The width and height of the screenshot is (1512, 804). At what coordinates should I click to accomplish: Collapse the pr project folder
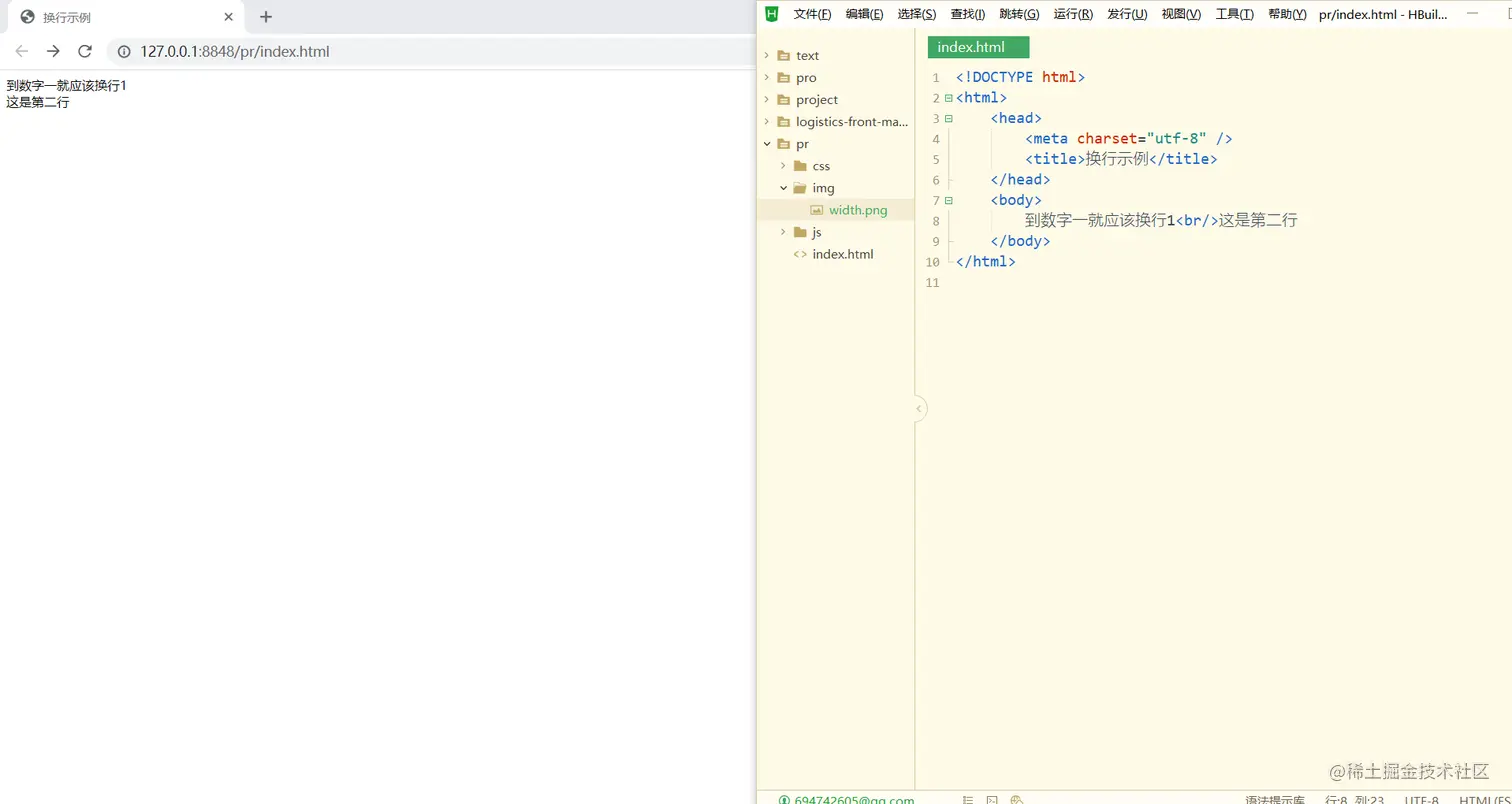coord(767,144)
